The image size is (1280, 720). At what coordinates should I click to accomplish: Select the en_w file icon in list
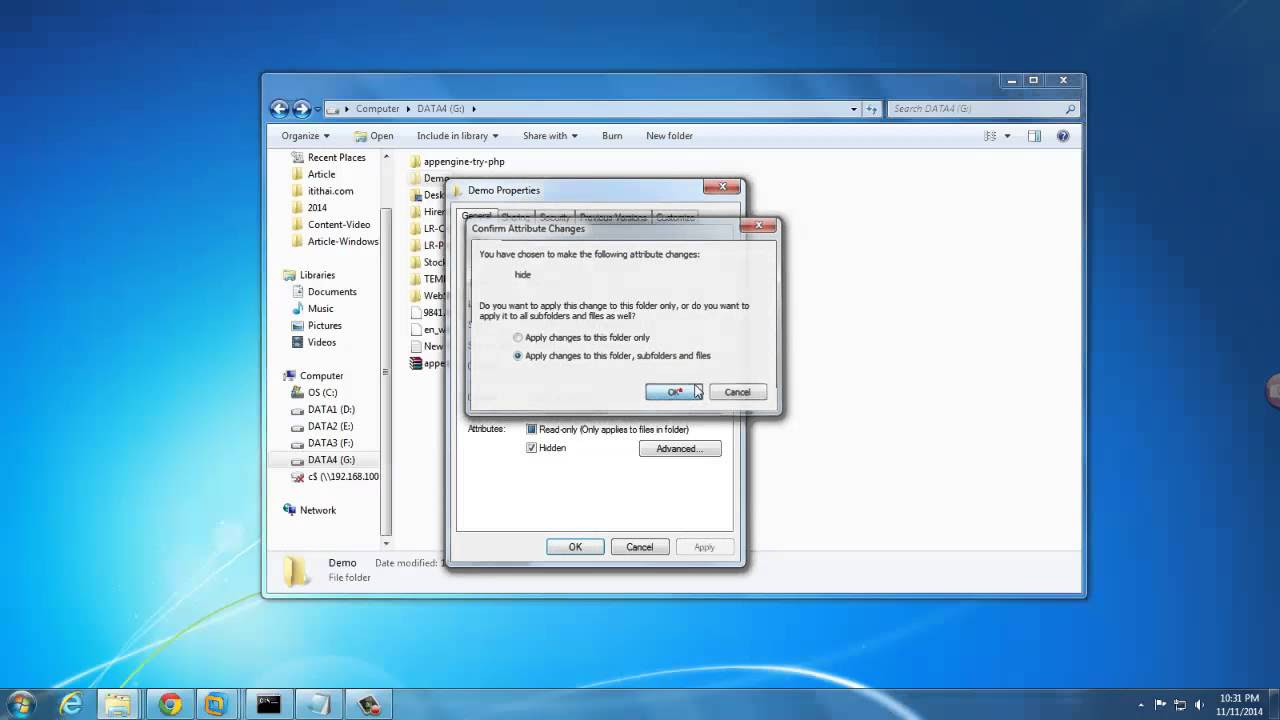click(x=415, y=330)
